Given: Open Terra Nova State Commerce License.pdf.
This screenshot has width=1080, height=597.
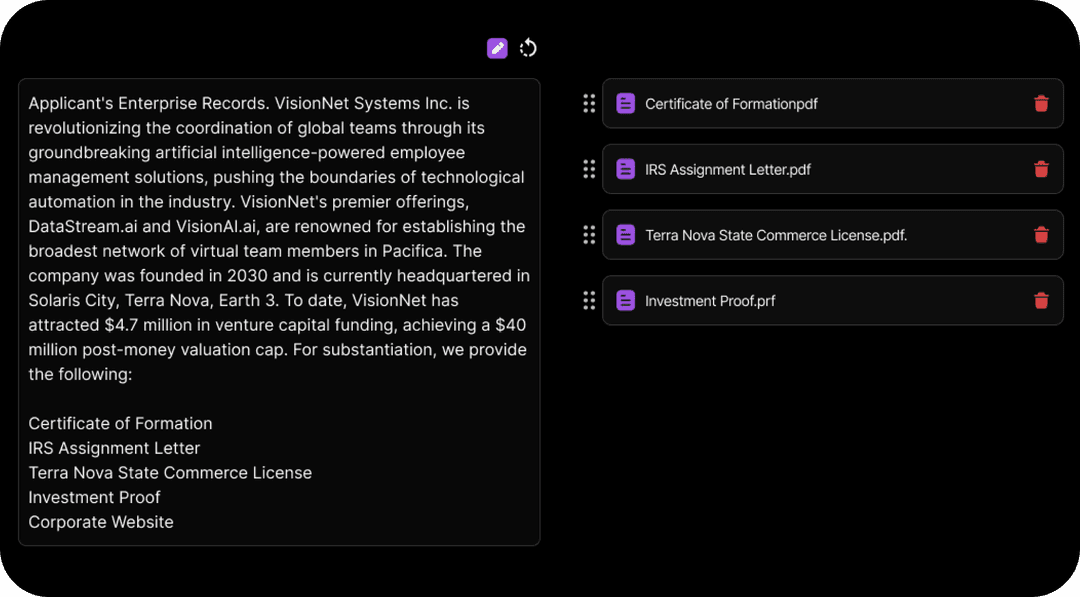Looking at the screenshot, I should (x=776, y=235).
